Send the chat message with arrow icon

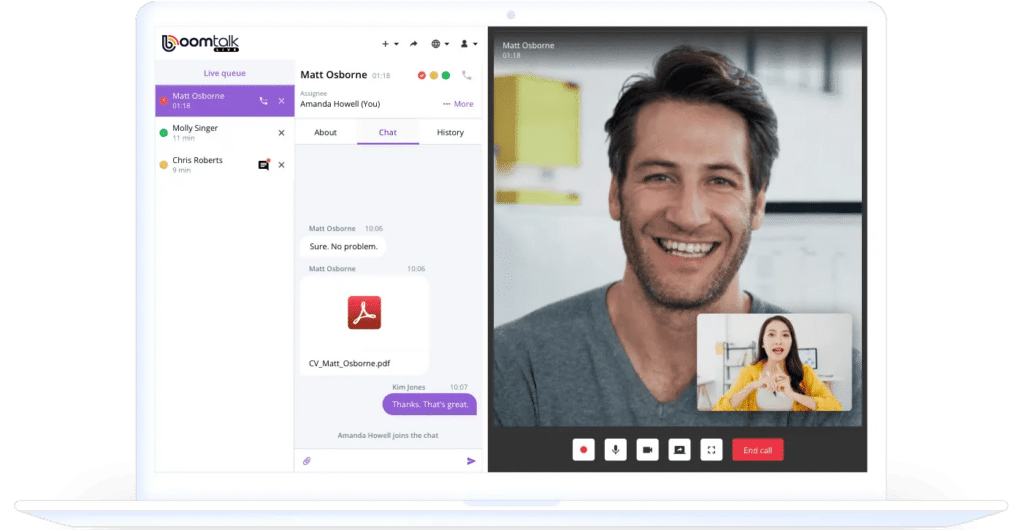coord(471,461)
